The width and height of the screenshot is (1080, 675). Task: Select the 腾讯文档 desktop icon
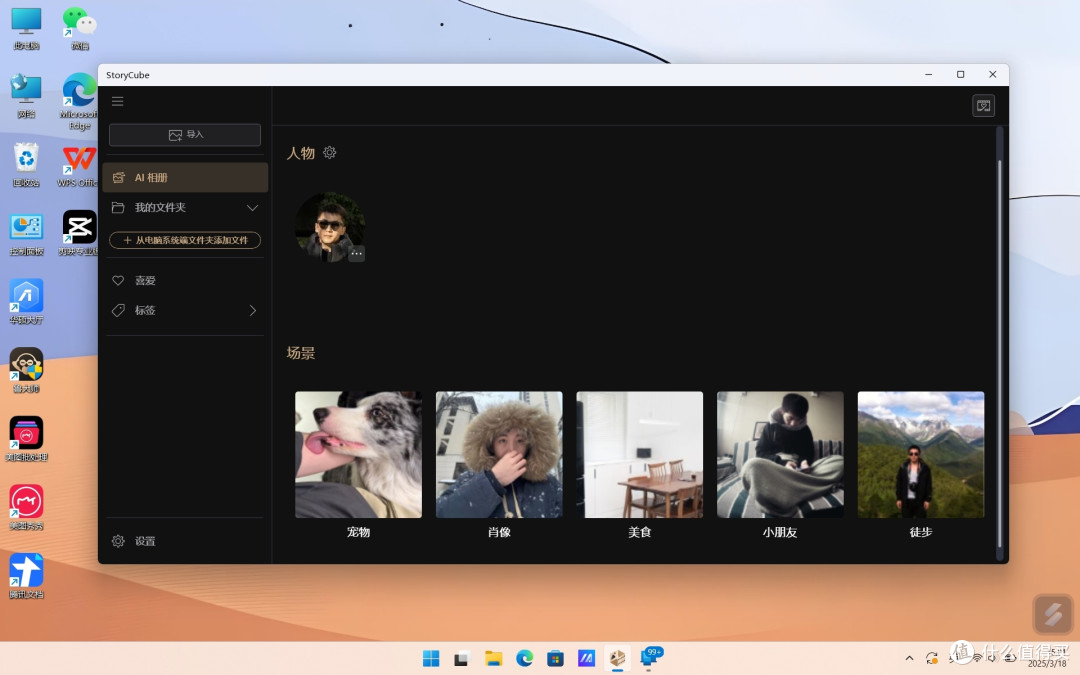click(26, 576)
